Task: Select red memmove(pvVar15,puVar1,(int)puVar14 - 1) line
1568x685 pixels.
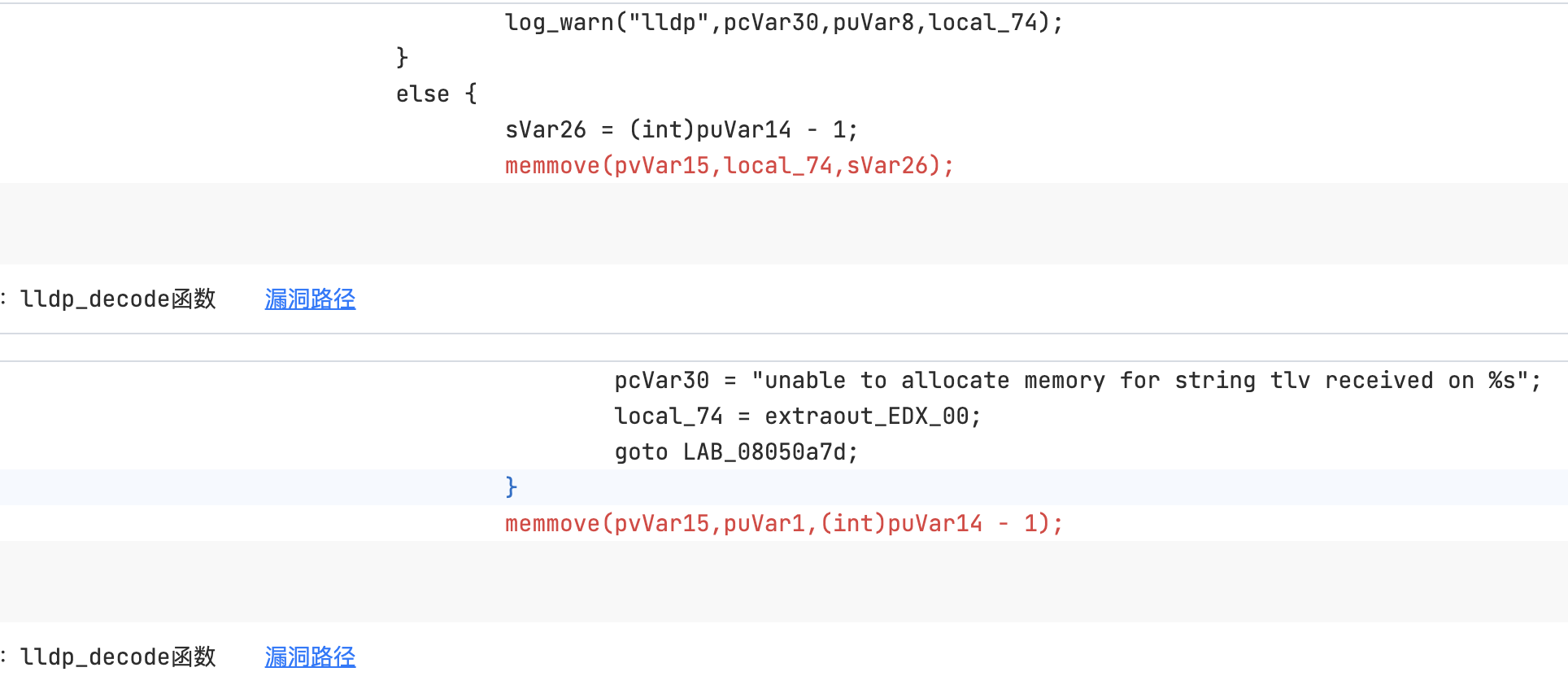Action: coord(784,523)
